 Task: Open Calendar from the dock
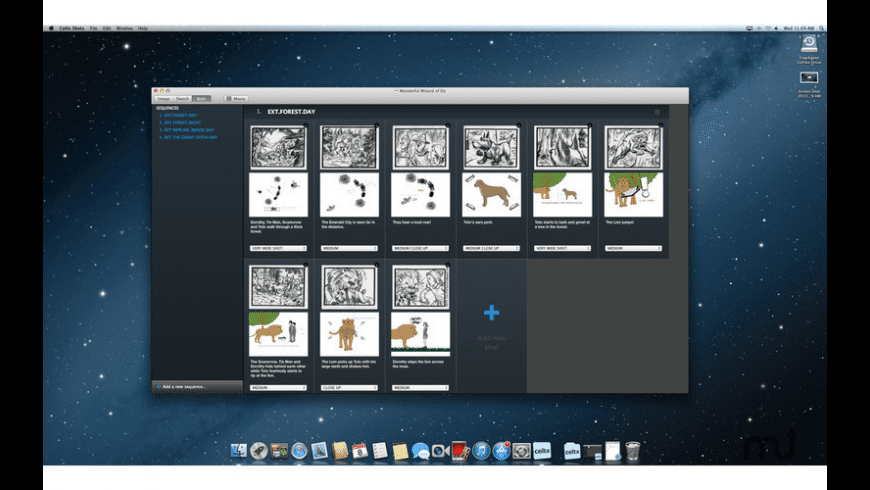360,451
